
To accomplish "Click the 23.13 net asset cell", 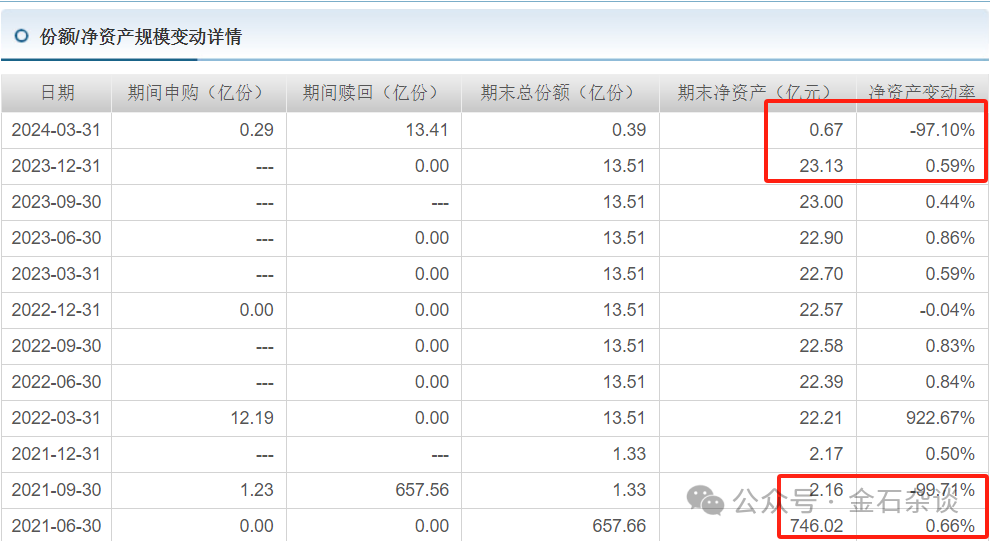I will point(821,166).
